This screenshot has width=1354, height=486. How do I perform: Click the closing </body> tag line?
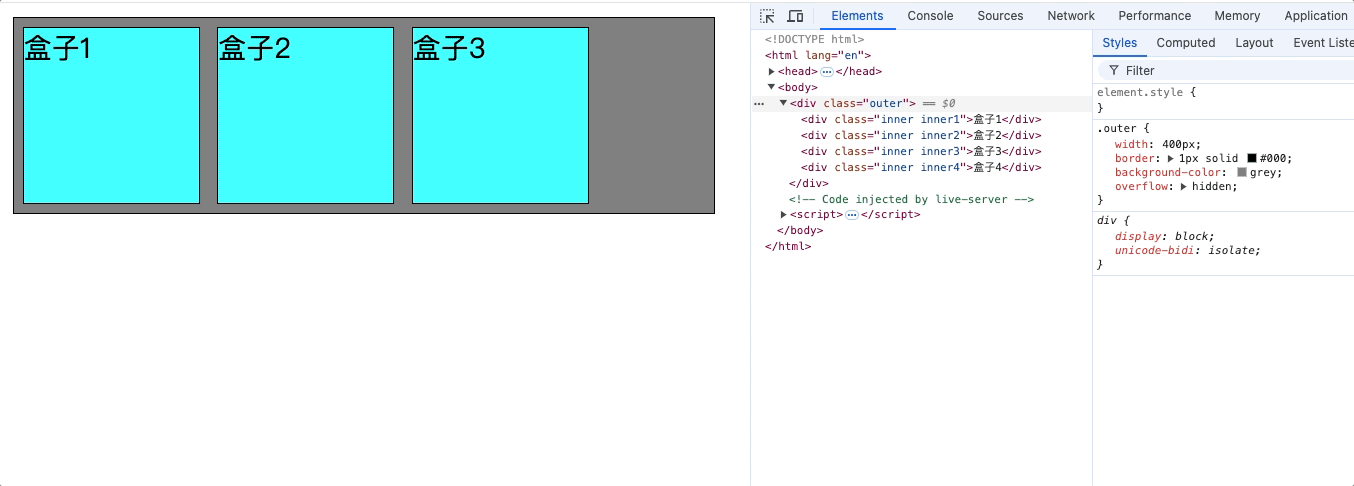tap(800, 231)
